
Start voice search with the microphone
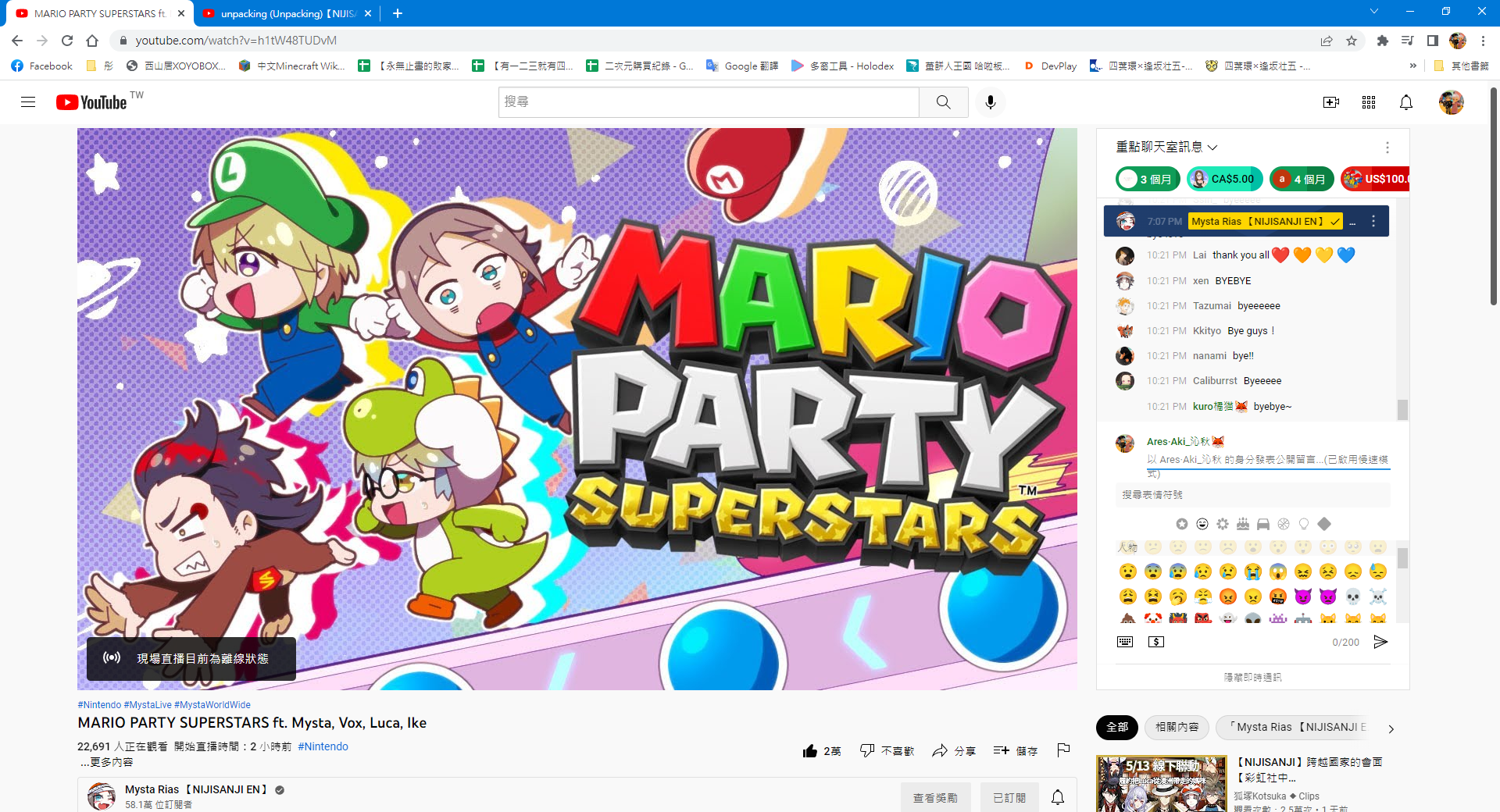[991, 102]
